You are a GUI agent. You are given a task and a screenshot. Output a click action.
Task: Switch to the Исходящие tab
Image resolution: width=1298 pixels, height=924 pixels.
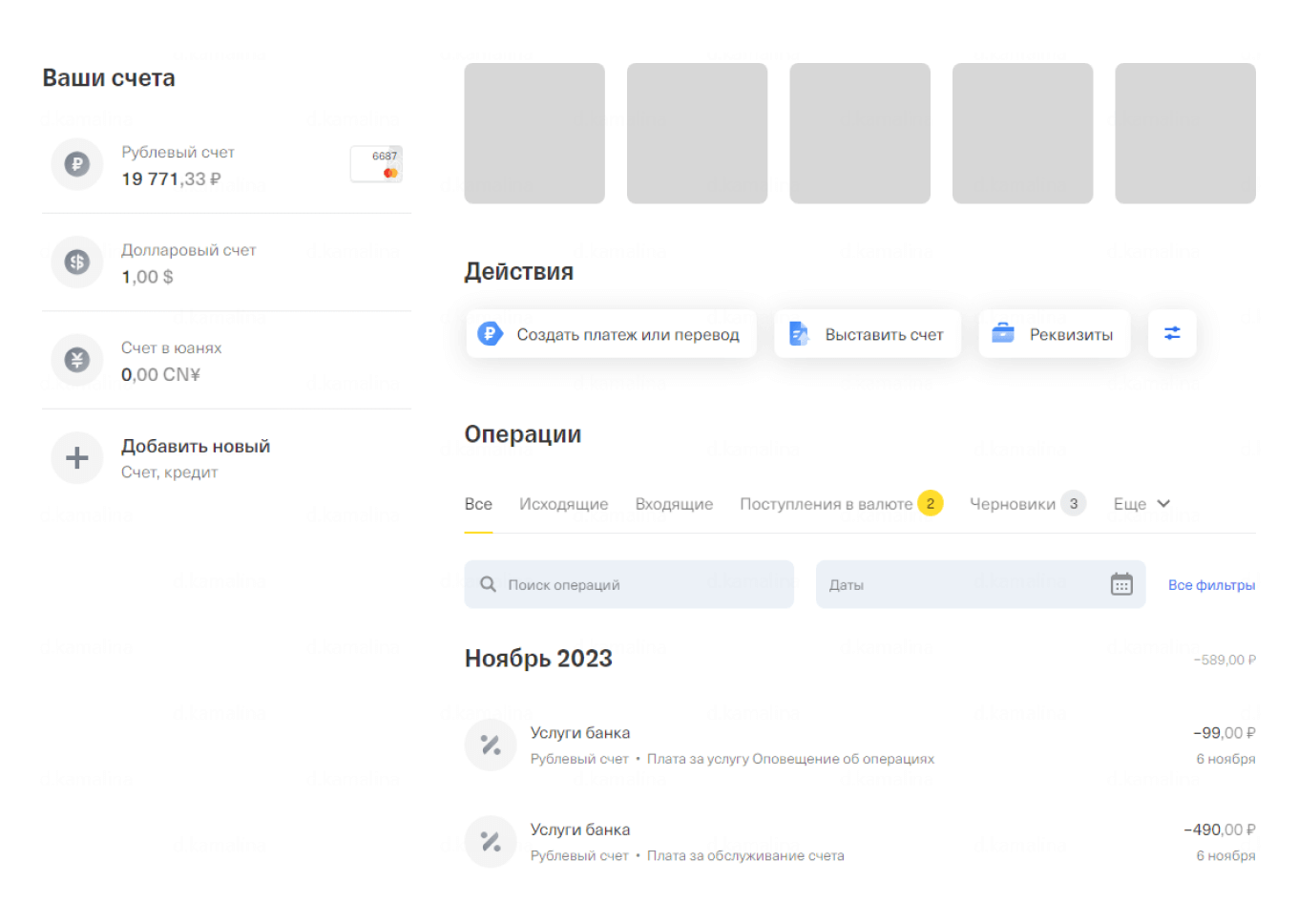563,504
